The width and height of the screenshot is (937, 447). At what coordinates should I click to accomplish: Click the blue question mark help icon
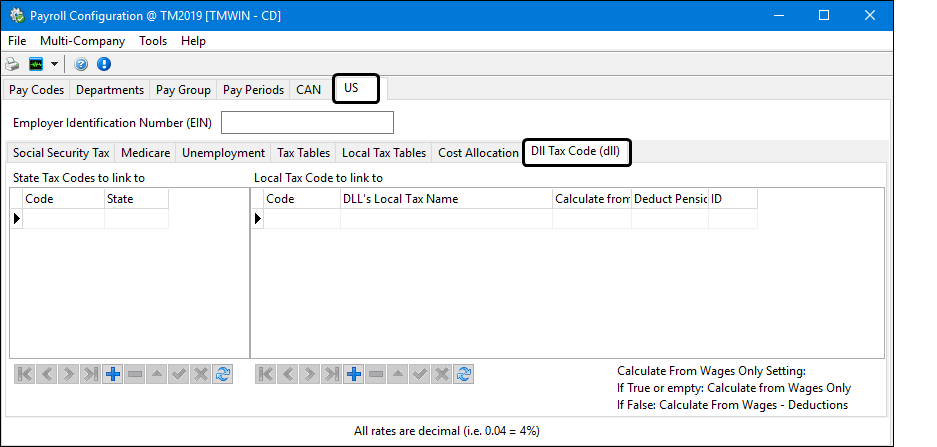(x=81, y=64)
